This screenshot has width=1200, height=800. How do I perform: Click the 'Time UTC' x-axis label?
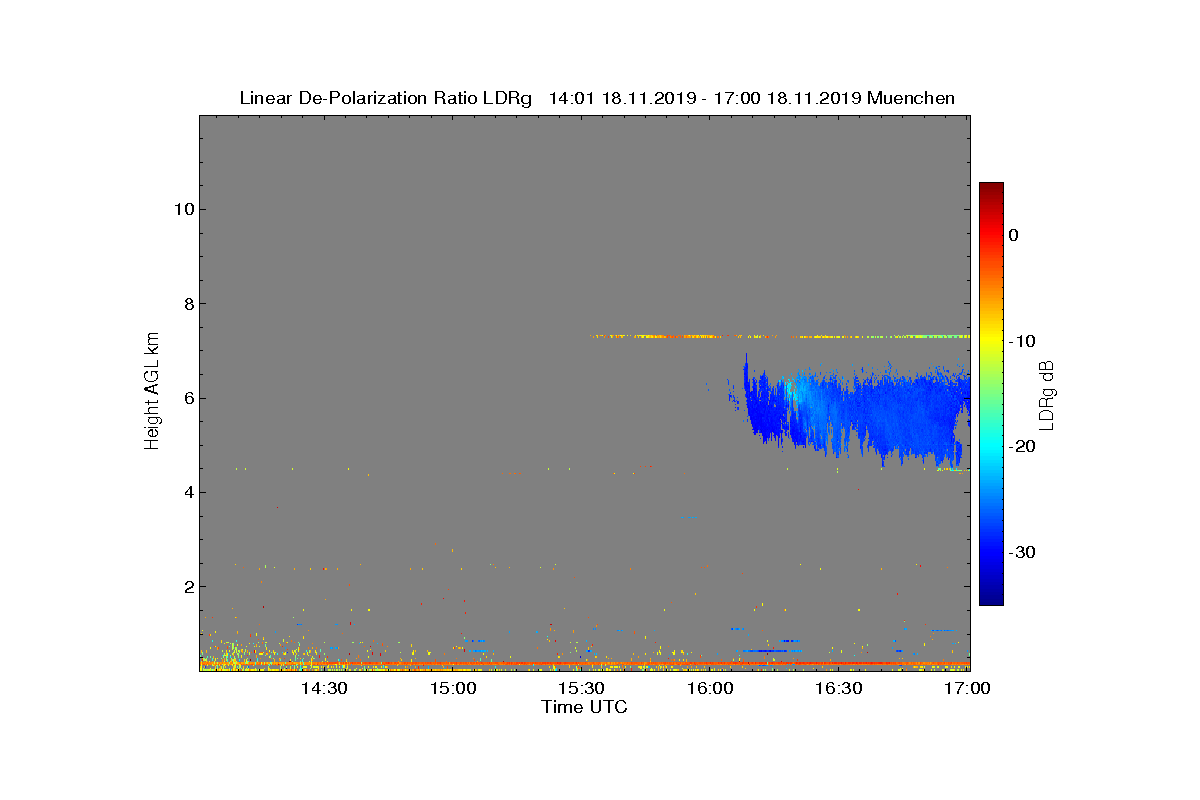584,707
